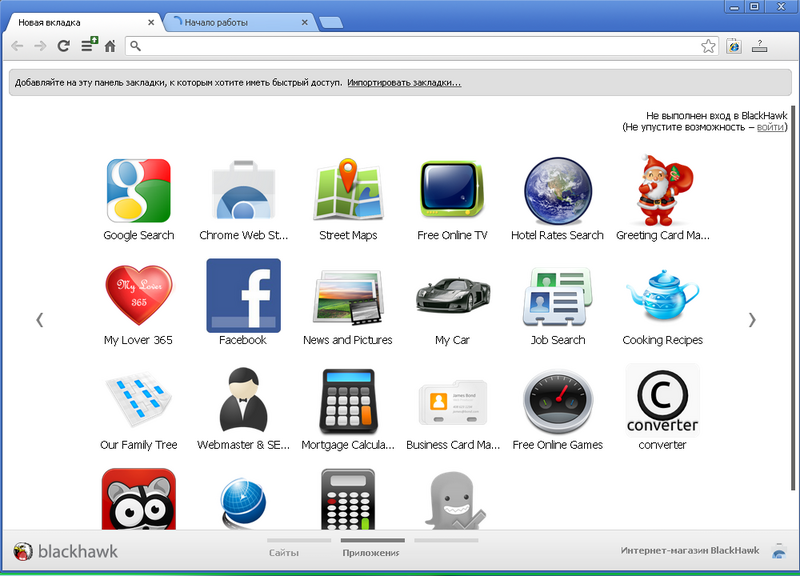The height and width of the screenshot is (576, 800).
Task: Open the Mortgage Calculator app
Action: pos(348,401)
